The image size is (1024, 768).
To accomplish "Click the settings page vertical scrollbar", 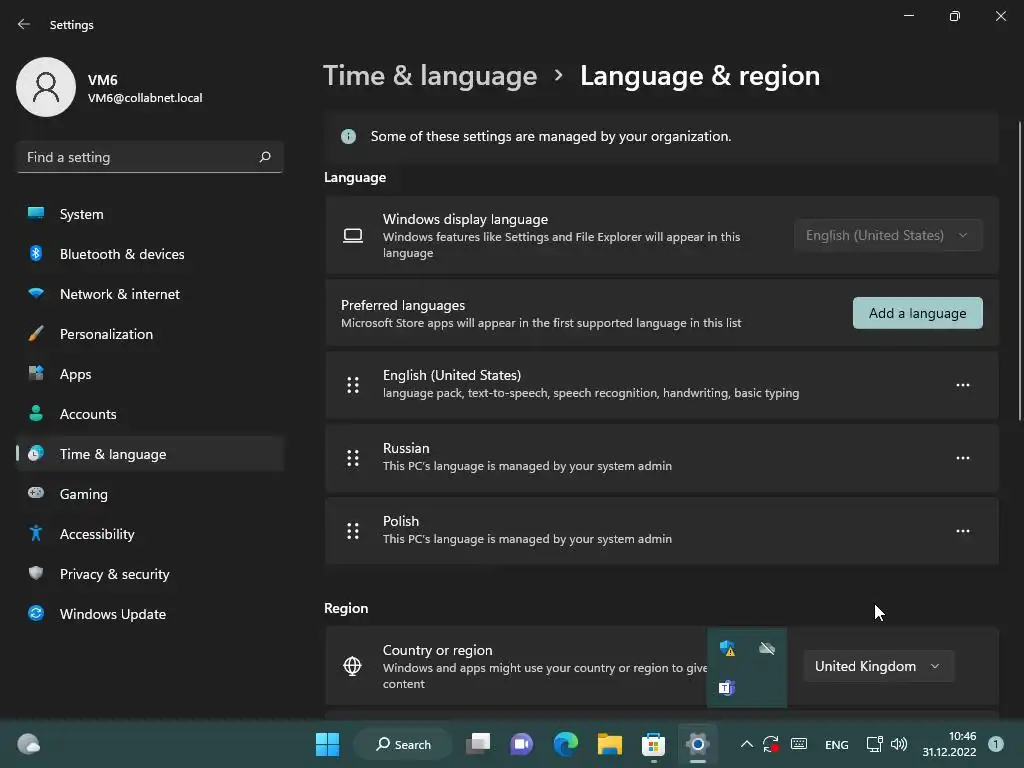I will point(1019,270).
